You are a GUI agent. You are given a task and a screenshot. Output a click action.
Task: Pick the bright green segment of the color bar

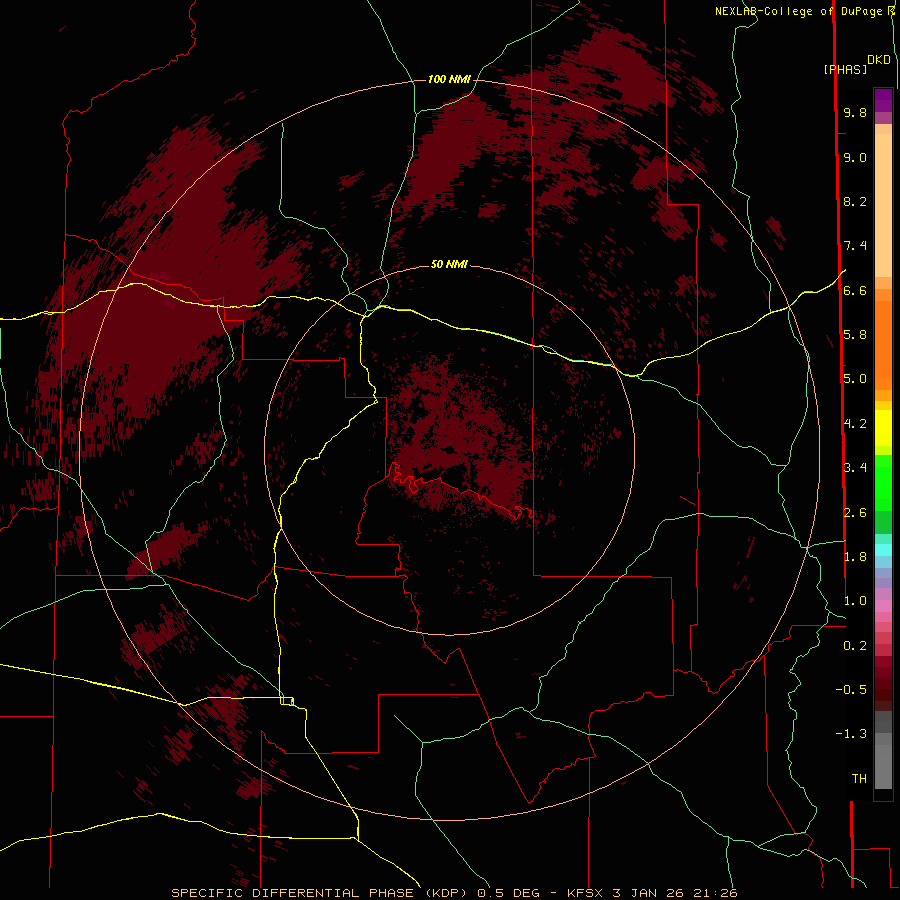pos(883,482)
